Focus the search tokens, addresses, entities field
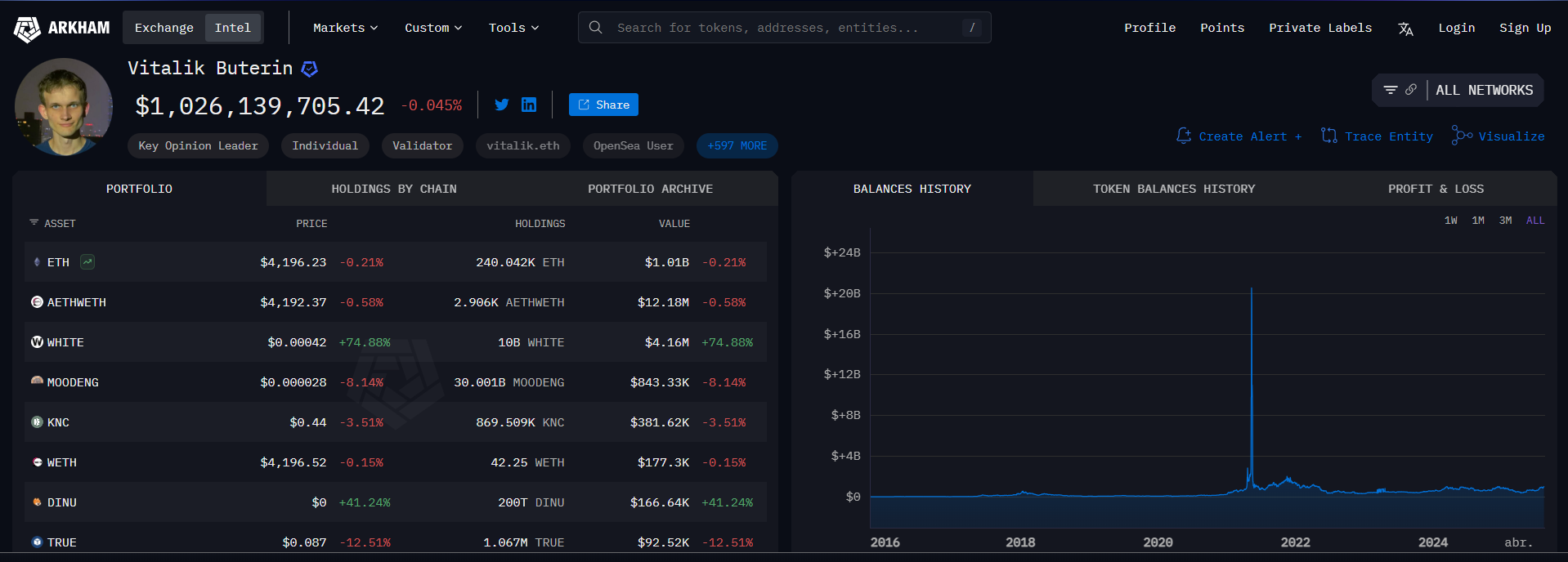This screenshot has height=562, width=1568. click(x=785, y=28)
